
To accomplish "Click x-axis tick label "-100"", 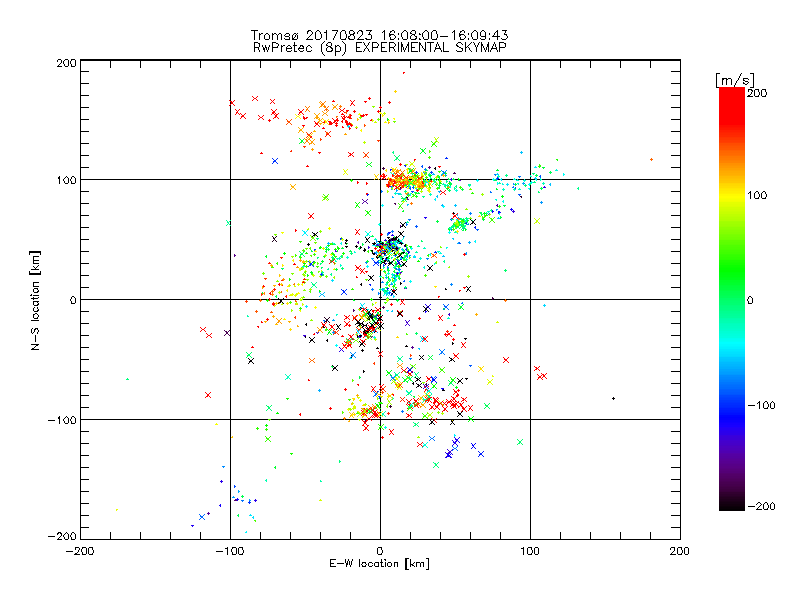I will [x=230, y=552].
